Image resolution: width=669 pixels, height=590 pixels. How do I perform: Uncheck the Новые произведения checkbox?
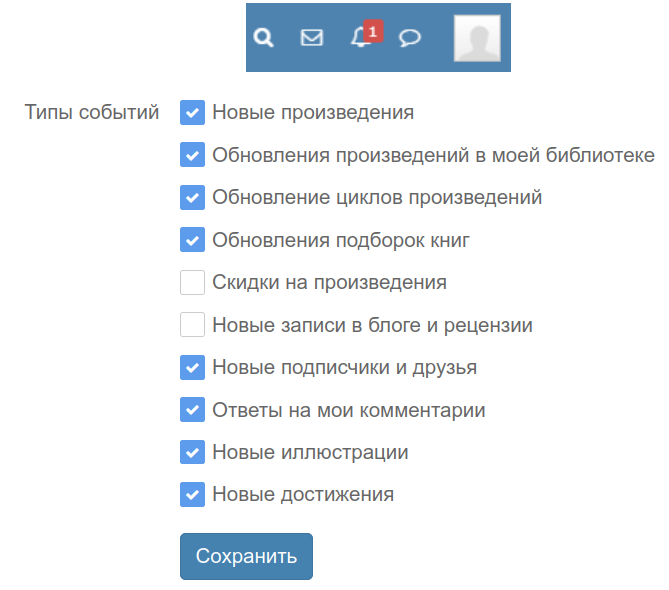tap(193, 112)
